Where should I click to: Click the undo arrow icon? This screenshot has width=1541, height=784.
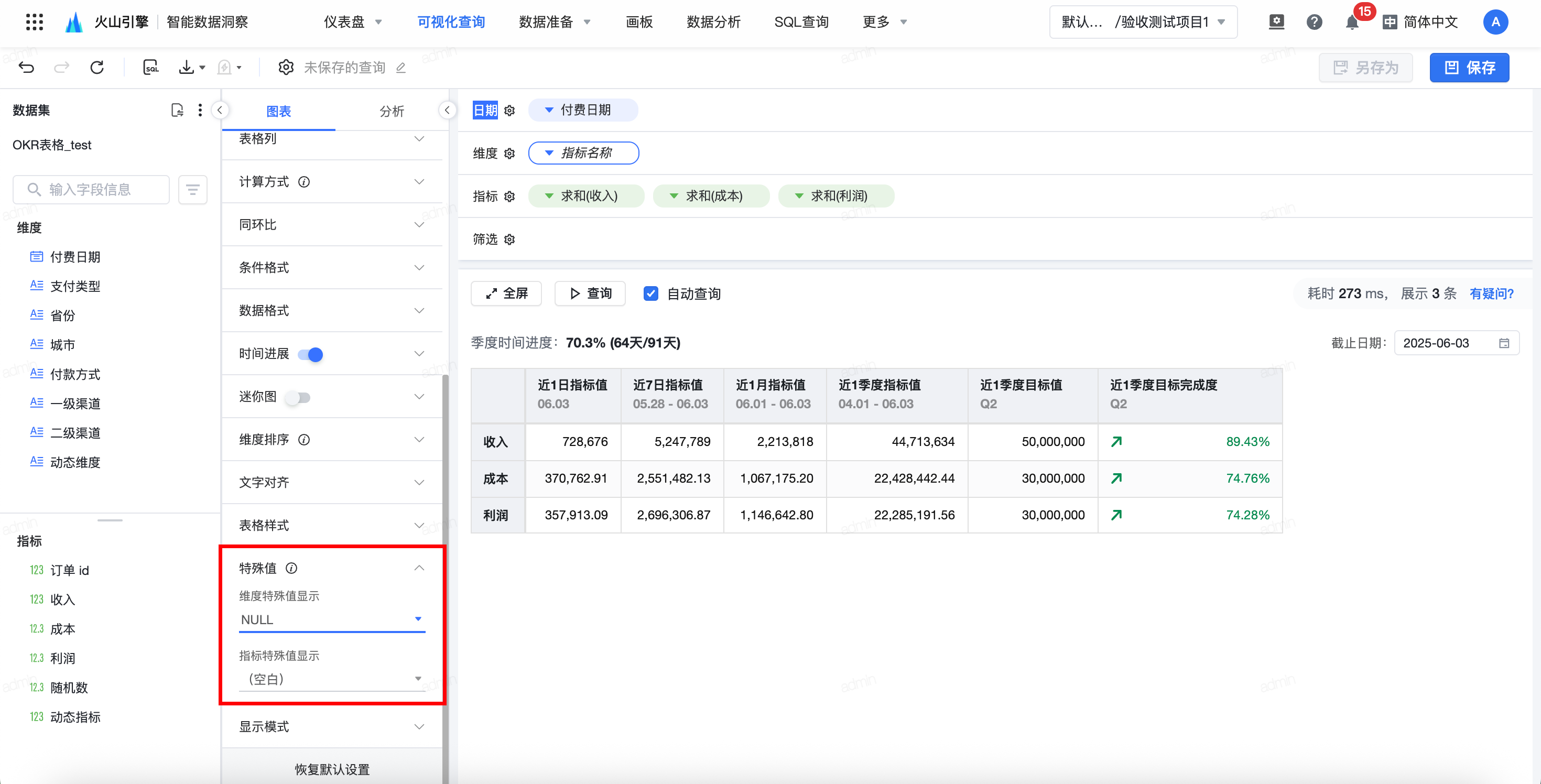[26, 67]
